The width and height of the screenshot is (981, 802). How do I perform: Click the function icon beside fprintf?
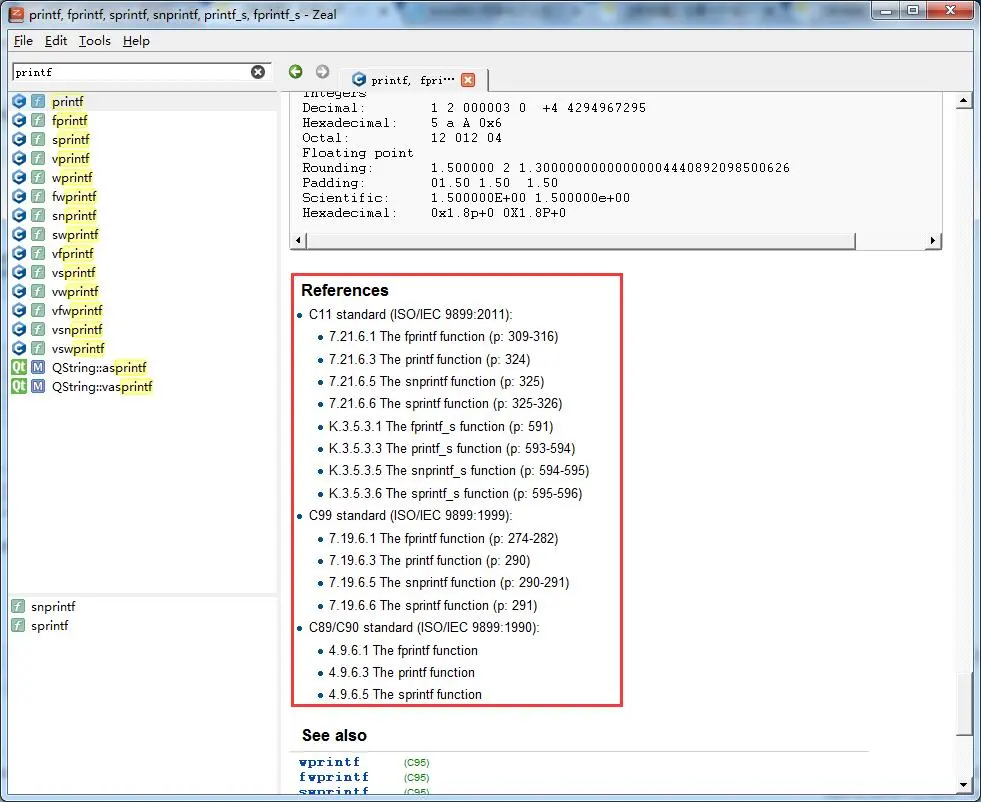[x=38, y=120]
